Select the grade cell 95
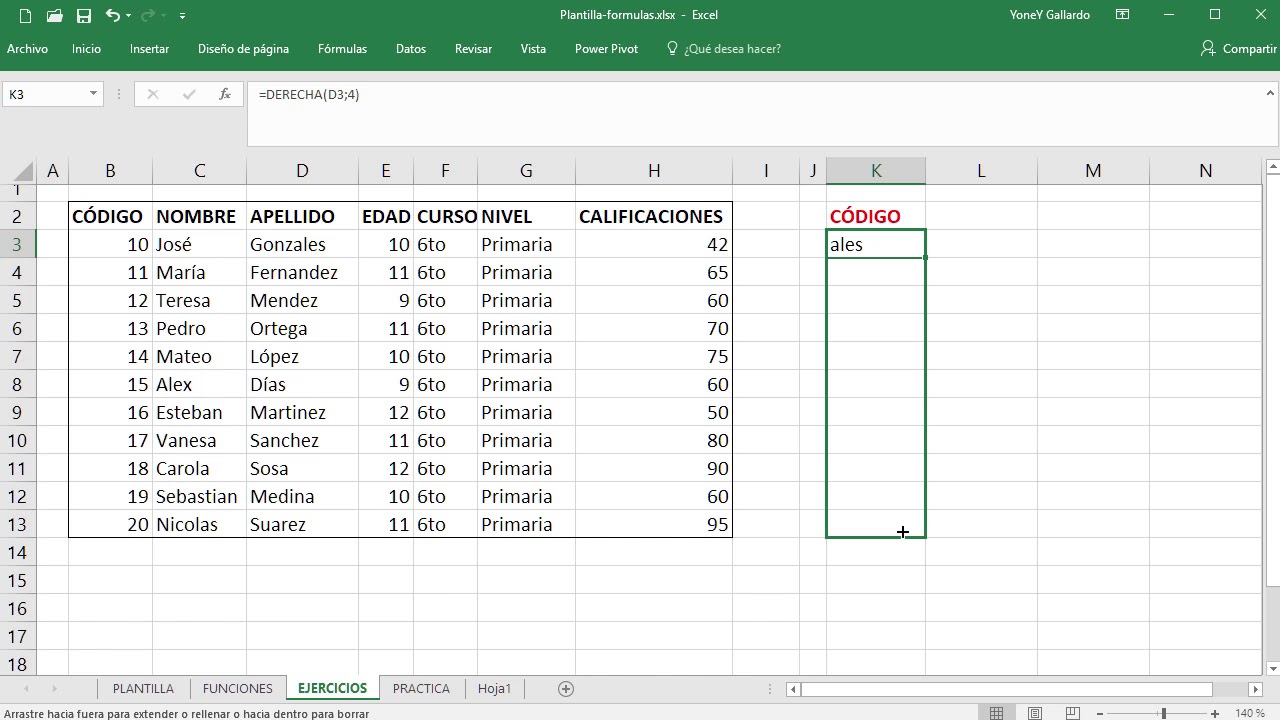This screenshot has width=1280, height=720. (x=654, y=524)
